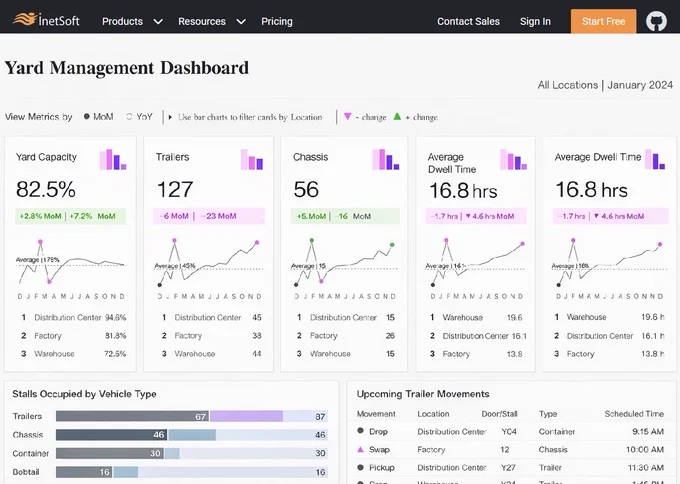The width and height of the screenshot is (680, 484).
Task: Click the Chassis count 56
Action: (x=306, y=190)
